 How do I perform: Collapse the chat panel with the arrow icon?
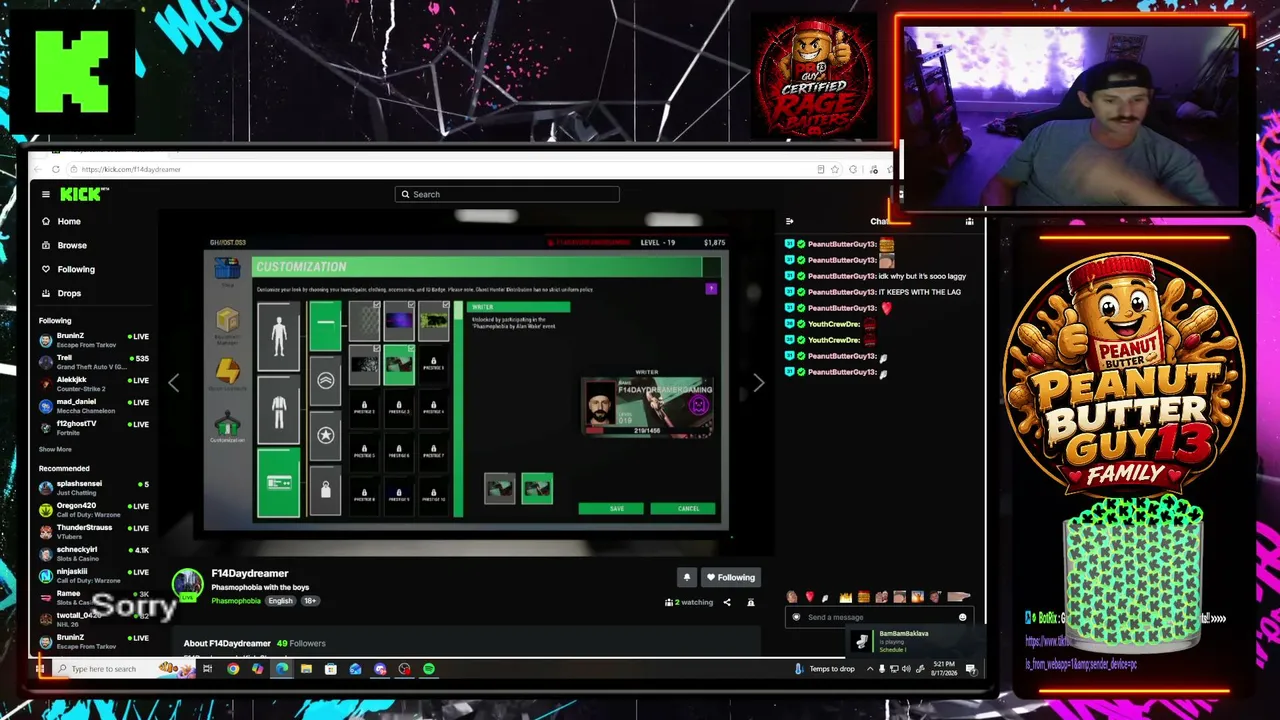click(x=789, y=221)
